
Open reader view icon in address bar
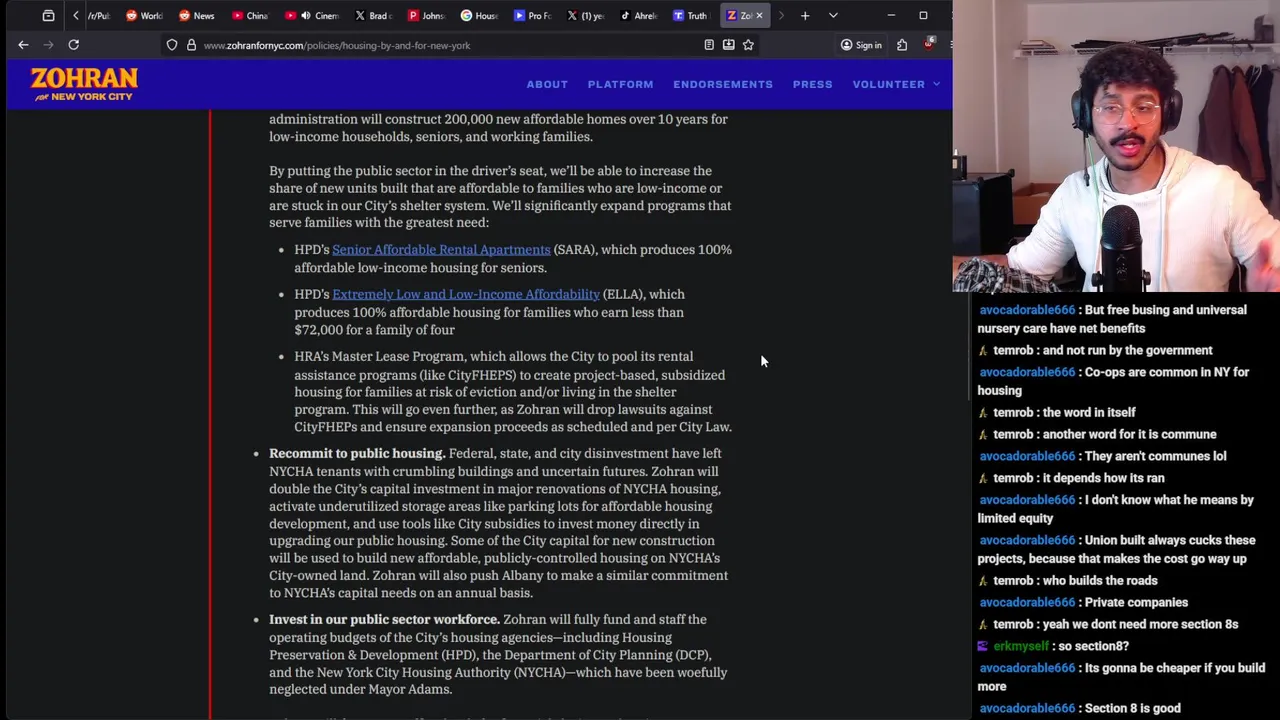(x=709, y=45)
